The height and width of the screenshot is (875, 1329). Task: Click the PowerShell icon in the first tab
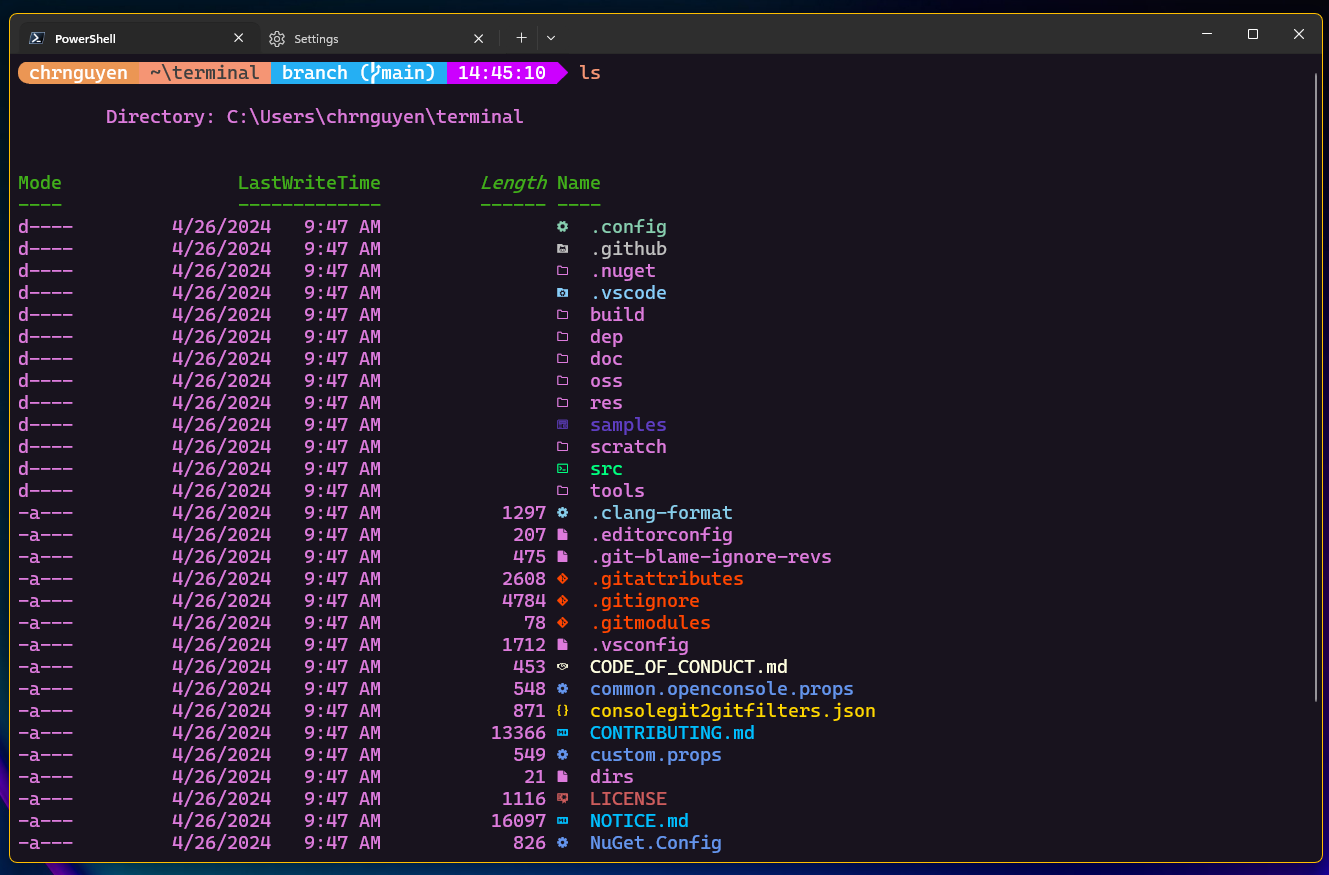[x=36, y=38]
